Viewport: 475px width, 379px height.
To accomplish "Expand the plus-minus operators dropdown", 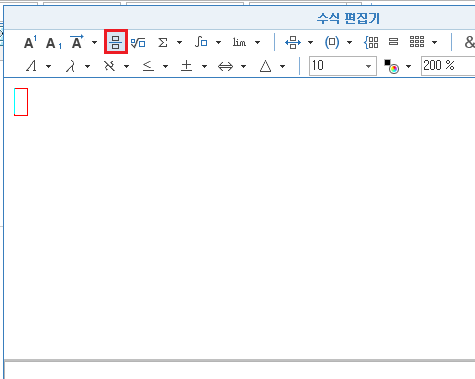I will coord(204,66).
